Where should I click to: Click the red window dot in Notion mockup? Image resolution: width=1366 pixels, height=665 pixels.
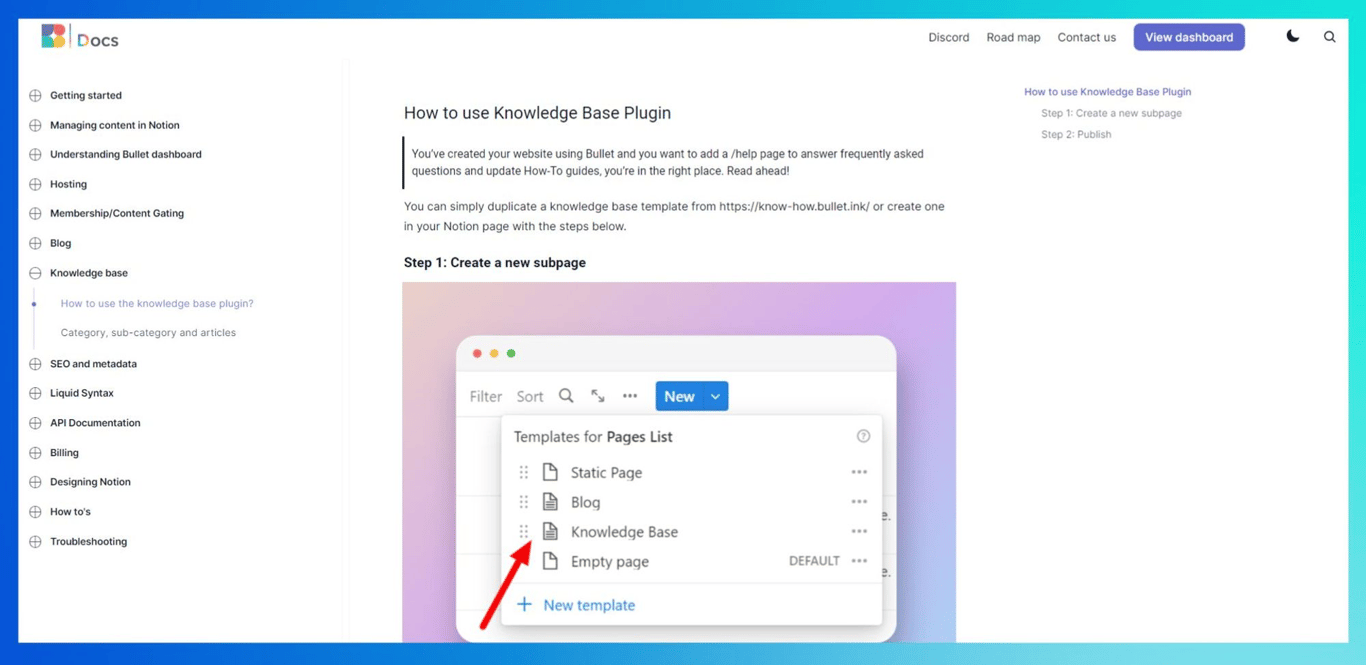(x=477, y=353)
